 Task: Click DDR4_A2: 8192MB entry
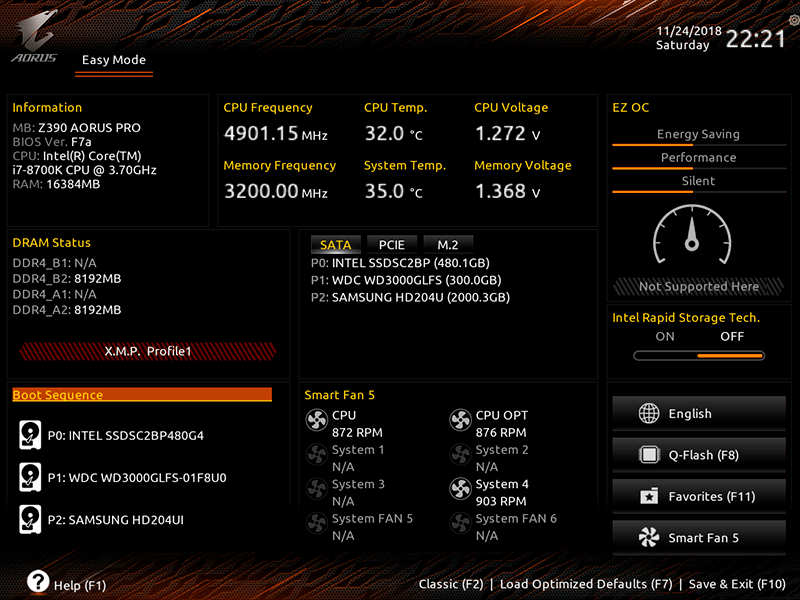coord(67,310)
